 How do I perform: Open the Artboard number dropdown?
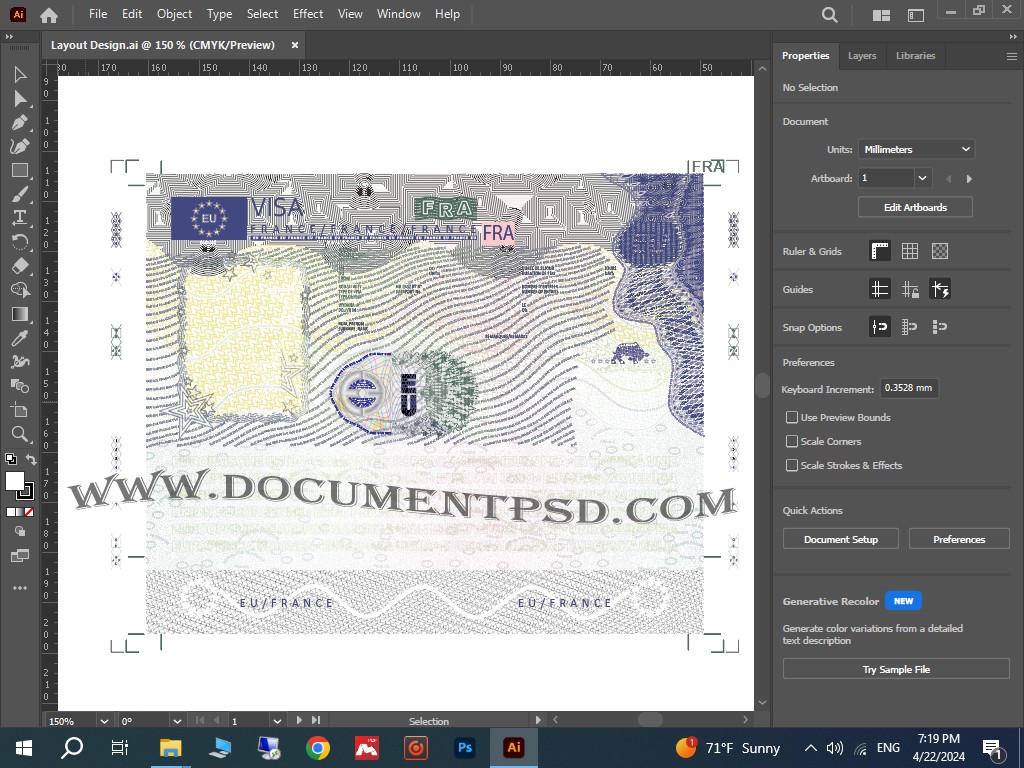(x=922, y=178)
